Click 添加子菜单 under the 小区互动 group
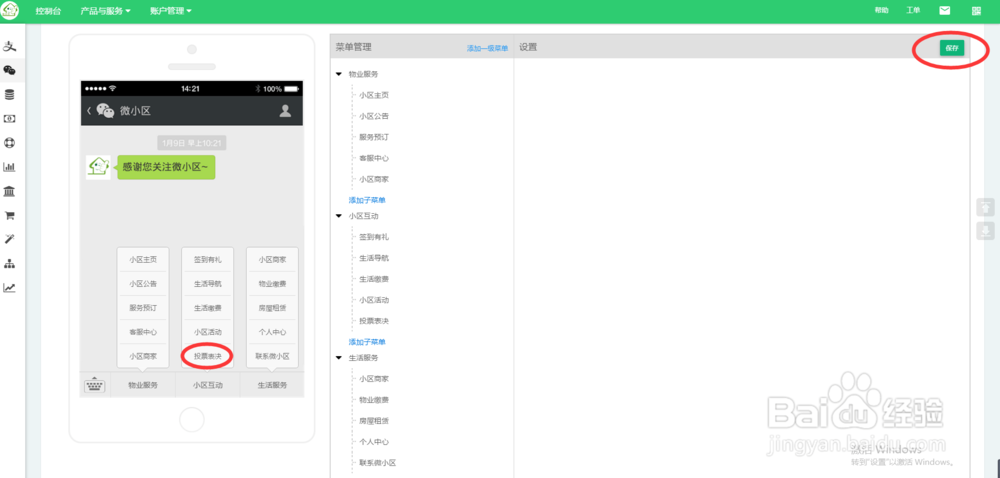The height and width of the screenshot is (478, 1000). click(x=367, y=342)
